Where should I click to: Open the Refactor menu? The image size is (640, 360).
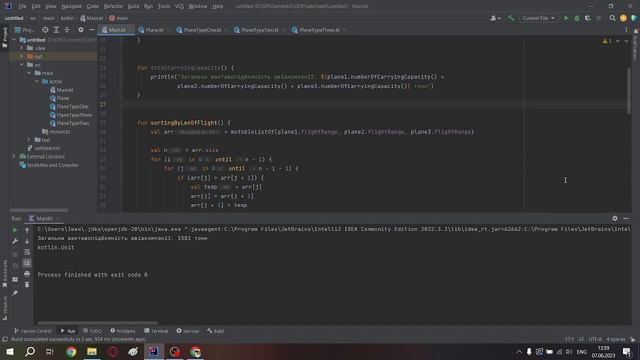(x=113, y=6)
